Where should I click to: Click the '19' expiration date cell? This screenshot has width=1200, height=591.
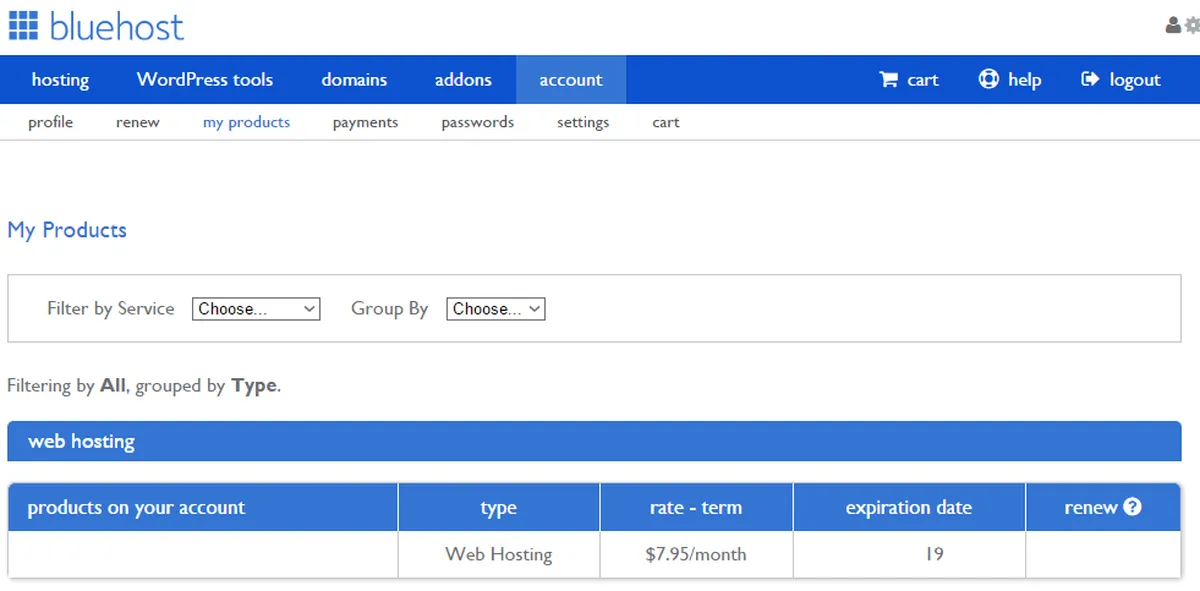pyautogui.click(x=909, y=554)
